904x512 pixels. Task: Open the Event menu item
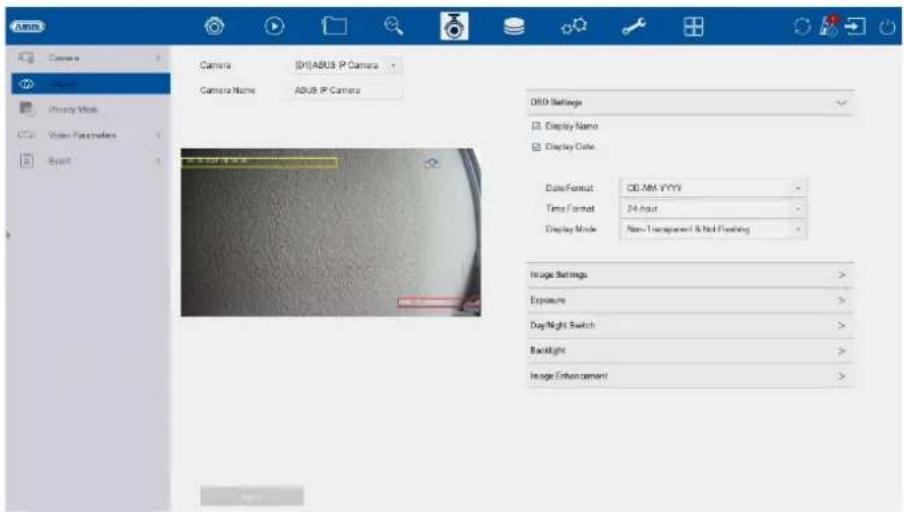91,161
